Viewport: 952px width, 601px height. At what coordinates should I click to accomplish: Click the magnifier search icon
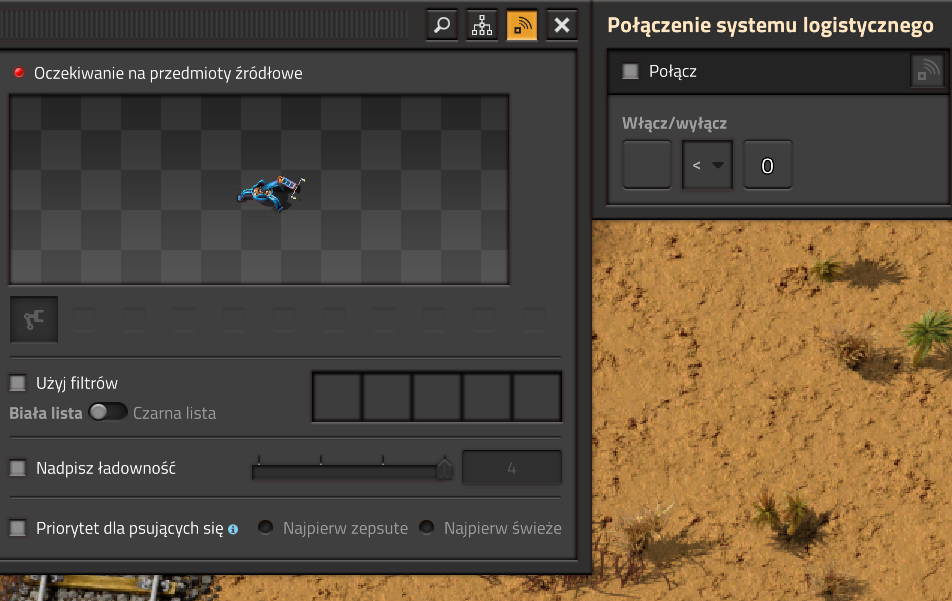pyautogui.click(x=442, y=25)
